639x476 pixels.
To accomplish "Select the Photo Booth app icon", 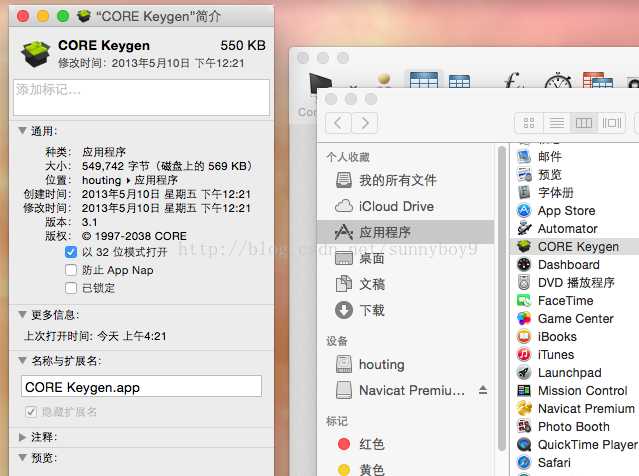I will [524, 427].
